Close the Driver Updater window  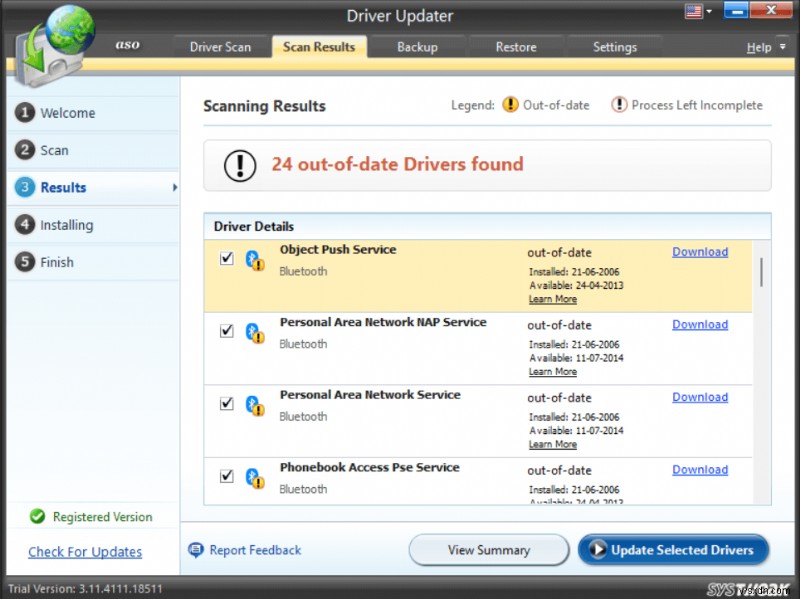point(771,10)
